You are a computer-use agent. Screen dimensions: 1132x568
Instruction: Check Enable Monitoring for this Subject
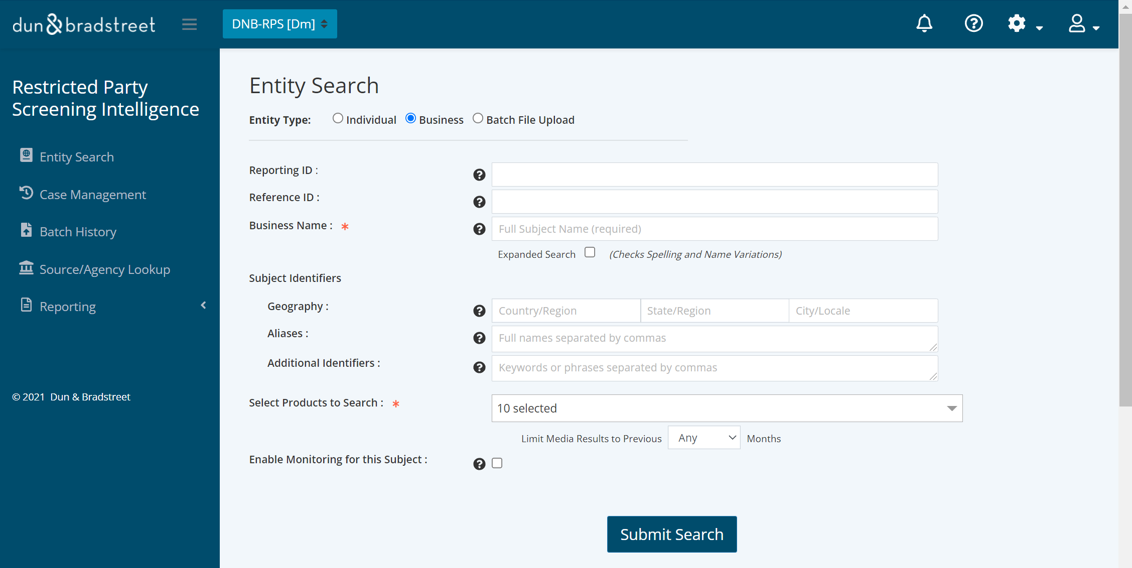497,463
